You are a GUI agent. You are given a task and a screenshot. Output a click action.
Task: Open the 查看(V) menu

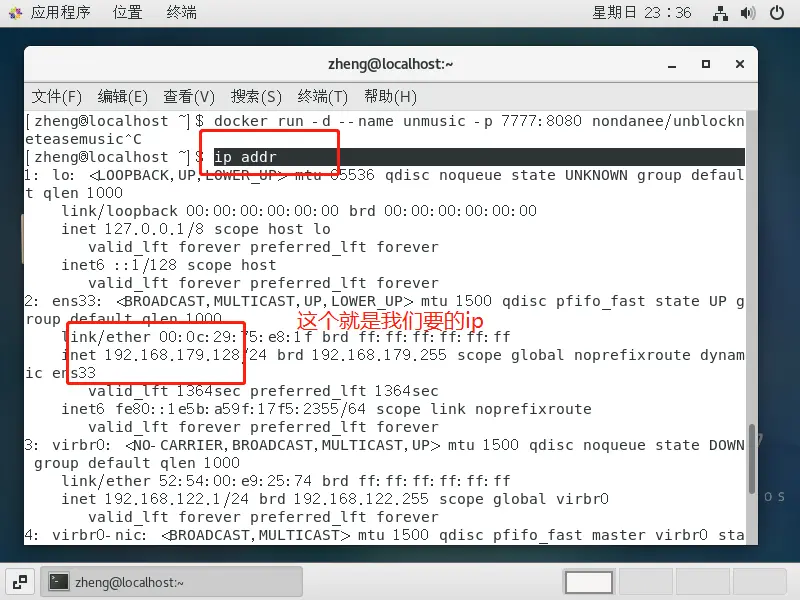click(189, 96)
